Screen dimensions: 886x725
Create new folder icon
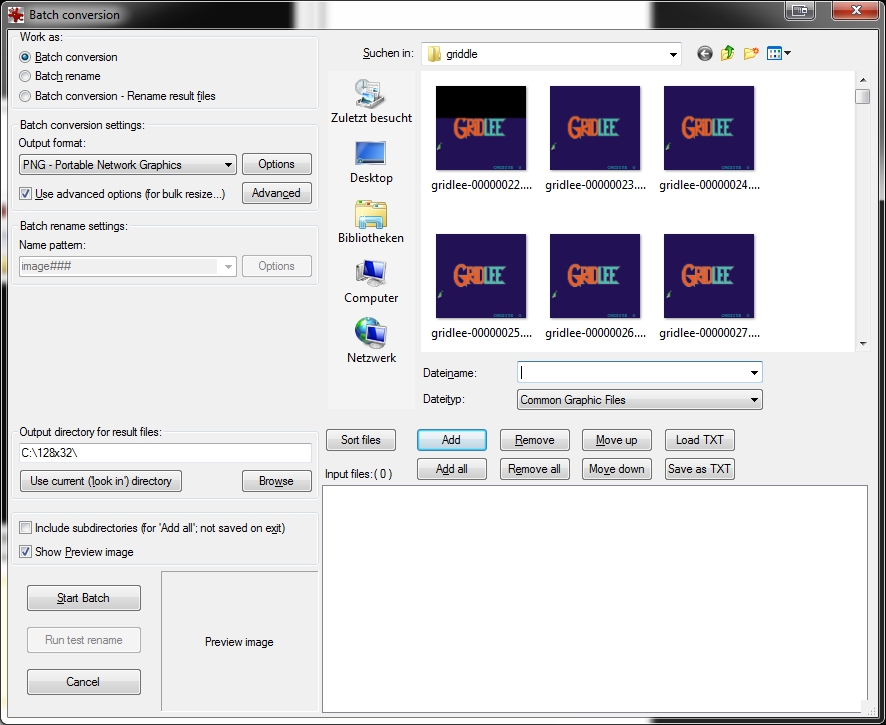tap(751, 54)
